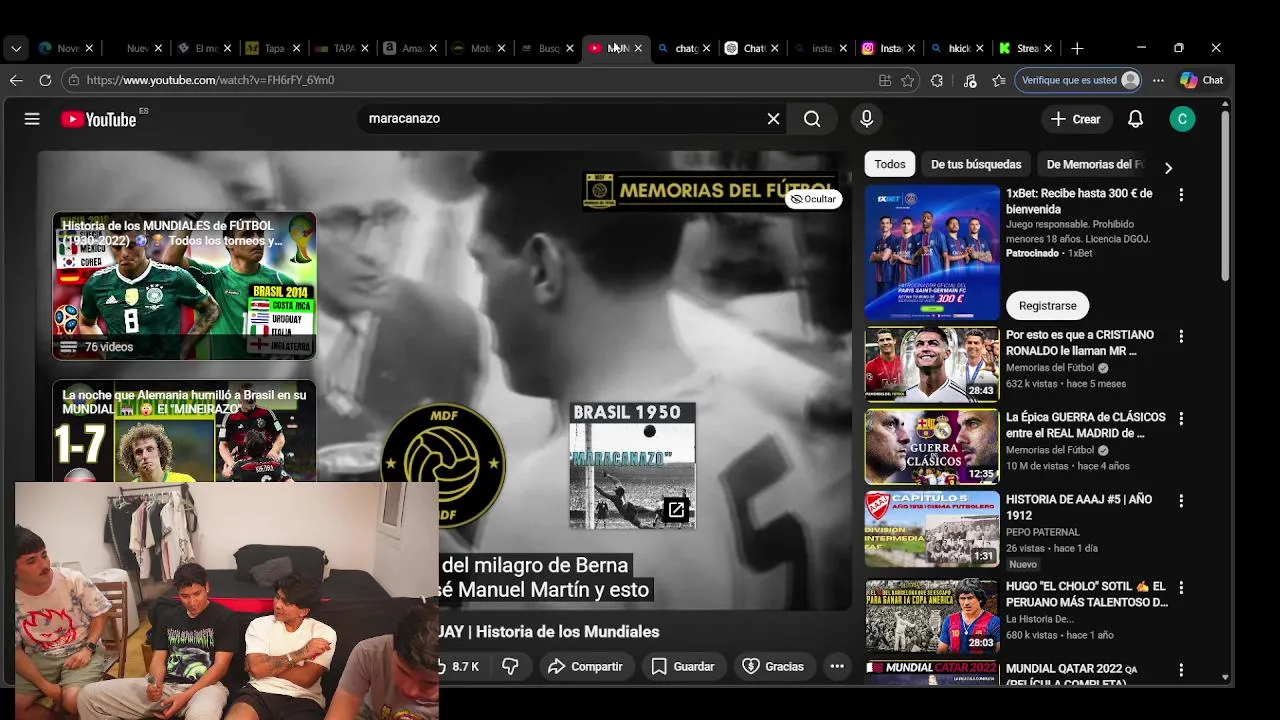Open the Historia de los Mundiales playlist card
The image size is (1280, 720).
point(184,286)
